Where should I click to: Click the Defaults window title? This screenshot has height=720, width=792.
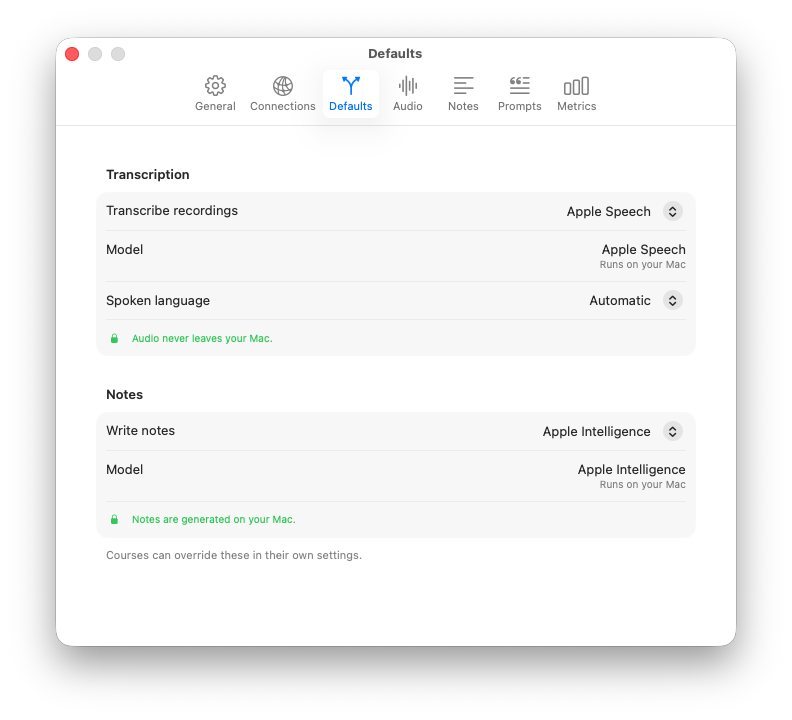point(395,54)
